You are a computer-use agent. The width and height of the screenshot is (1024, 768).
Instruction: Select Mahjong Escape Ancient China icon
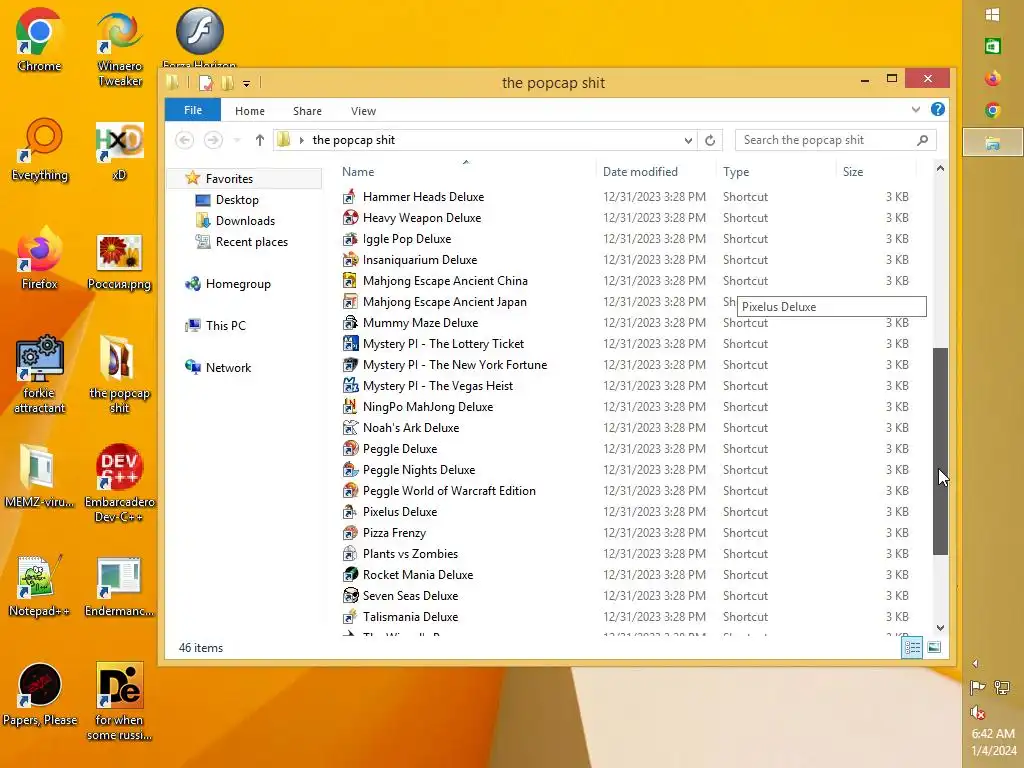click(350, 280)
